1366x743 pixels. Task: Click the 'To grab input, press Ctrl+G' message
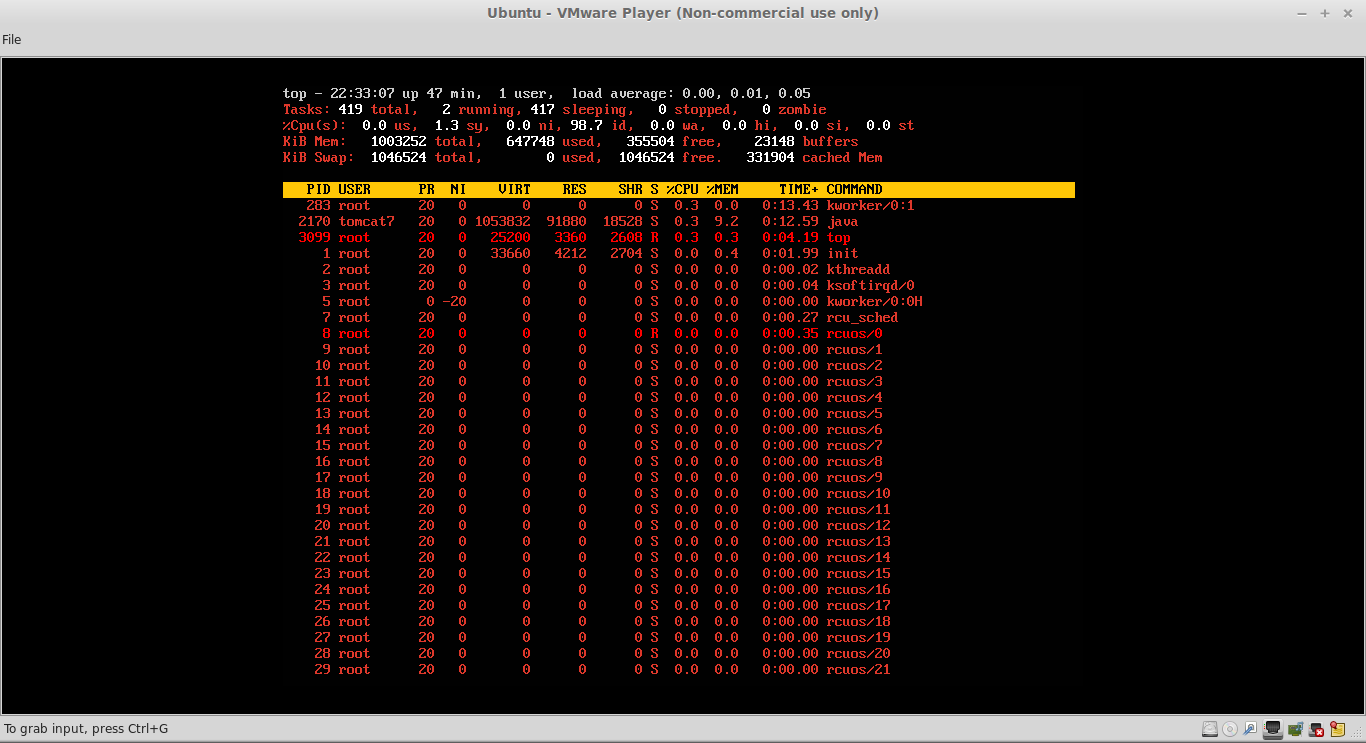pyautogui.click(x=86, y=728)
